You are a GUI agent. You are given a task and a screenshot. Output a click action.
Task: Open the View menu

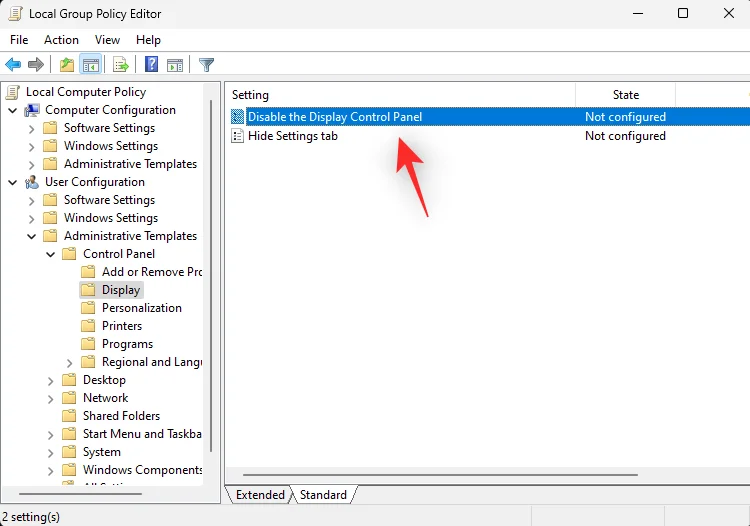pos(107,40)
